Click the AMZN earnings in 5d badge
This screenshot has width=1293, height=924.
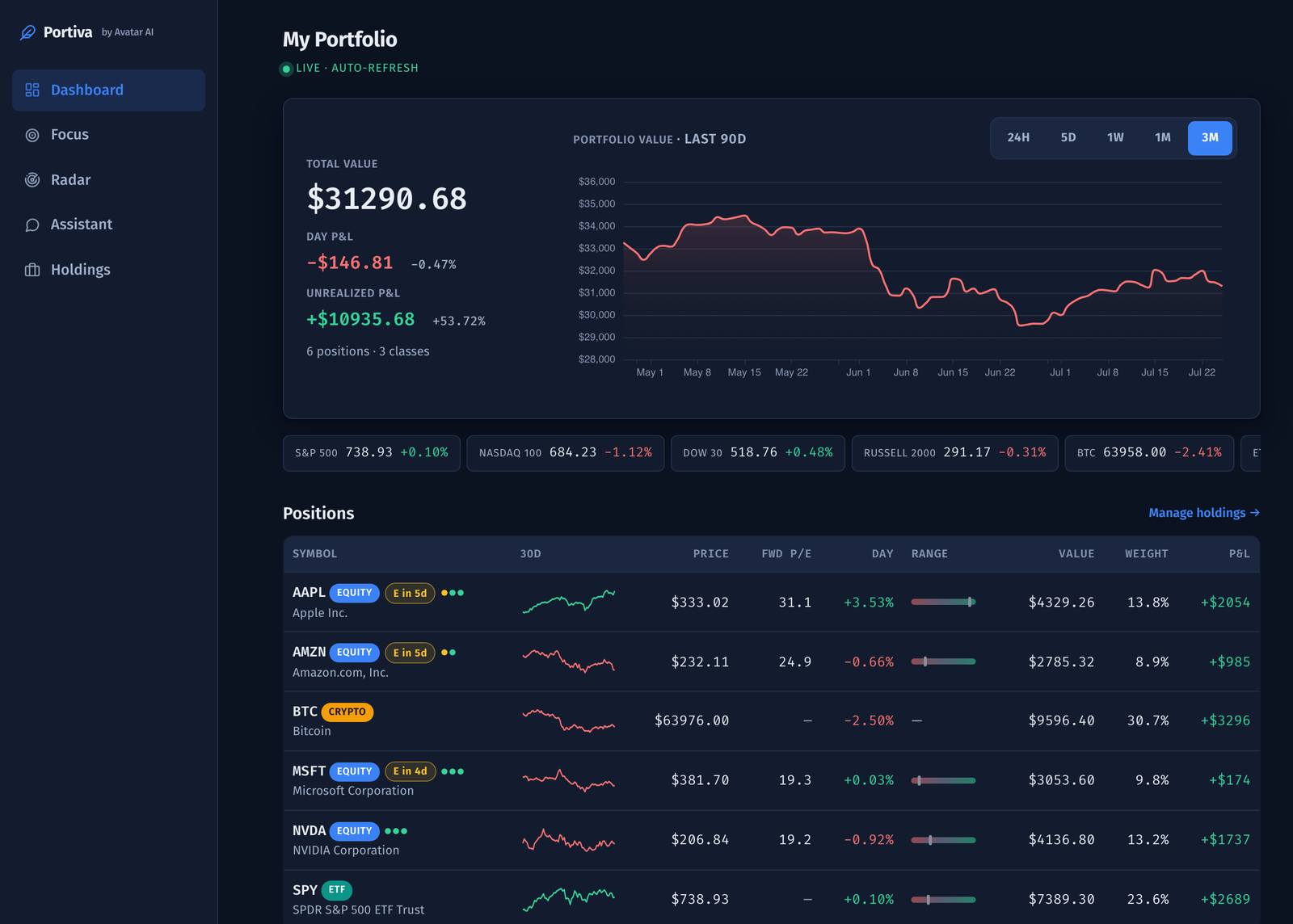coord(410,653)
